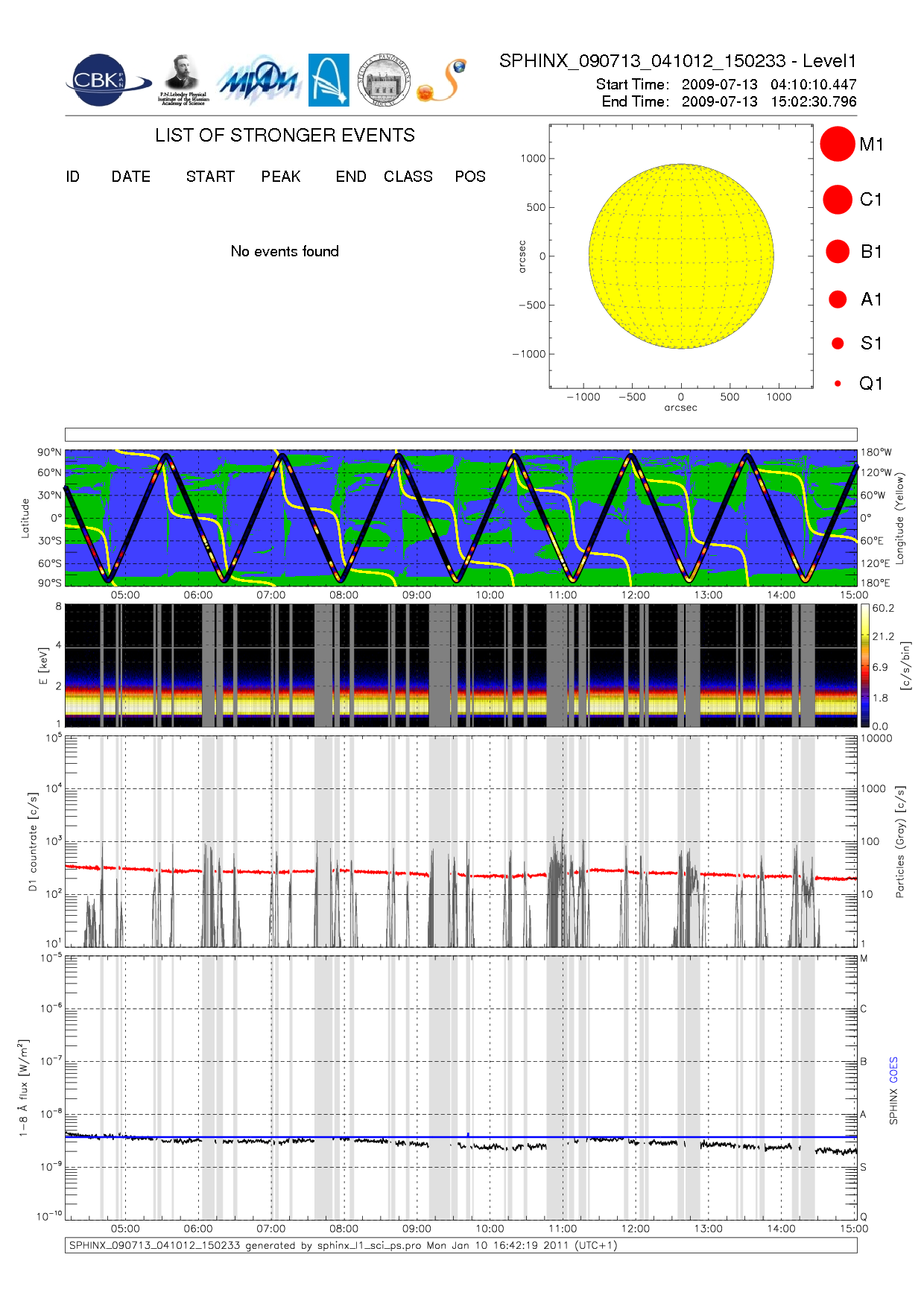Click the red C1 class circle

(x=837, y=200)
